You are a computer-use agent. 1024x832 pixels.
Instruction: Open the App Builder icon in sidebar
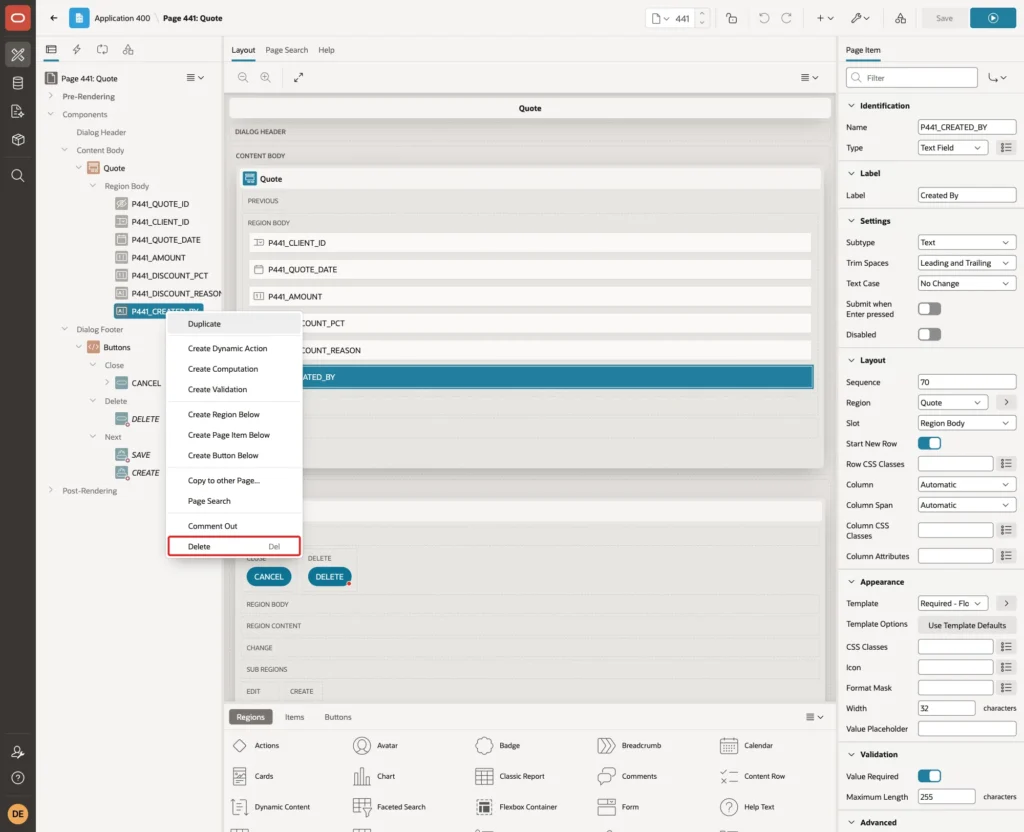point(18,55)
